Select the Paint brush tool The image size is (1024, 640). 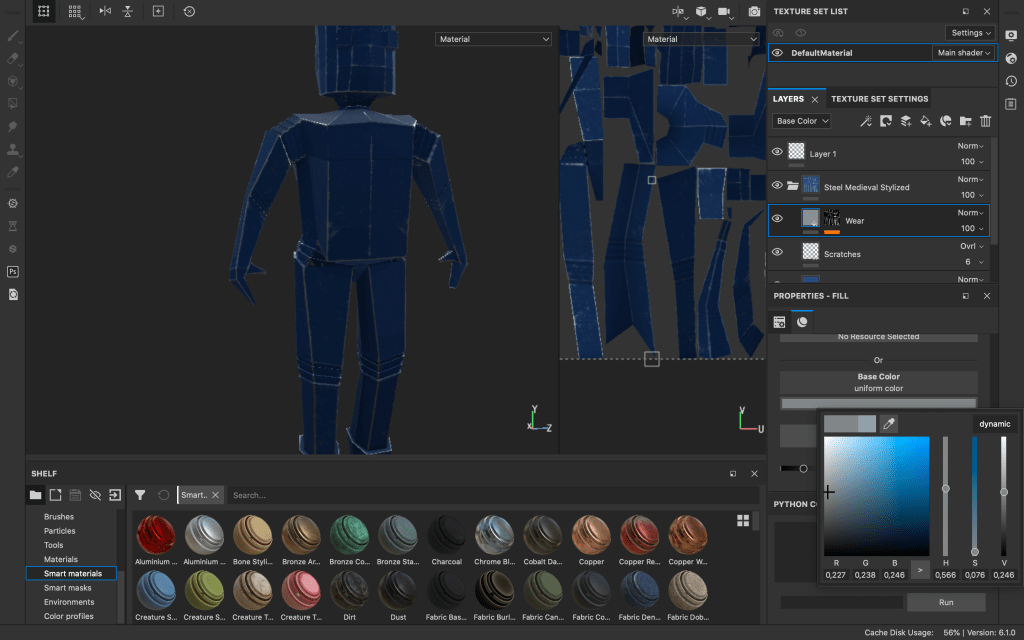[13, 36]
